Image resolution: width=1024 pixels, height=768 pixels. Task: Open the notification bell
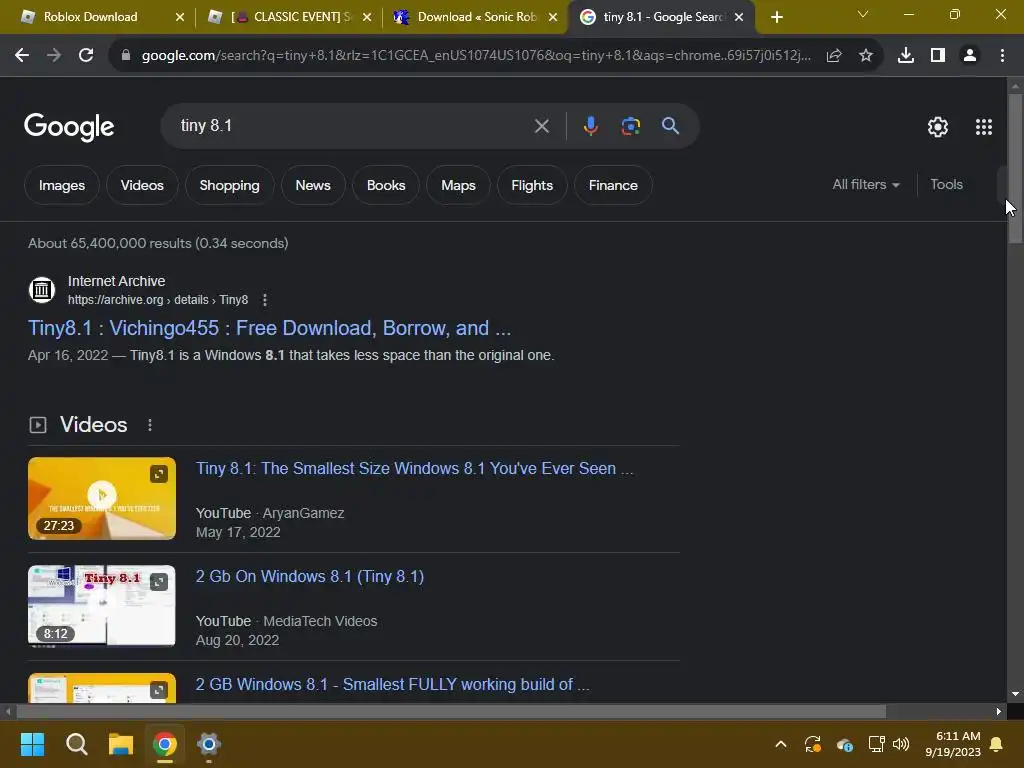[x=997, y=744]
